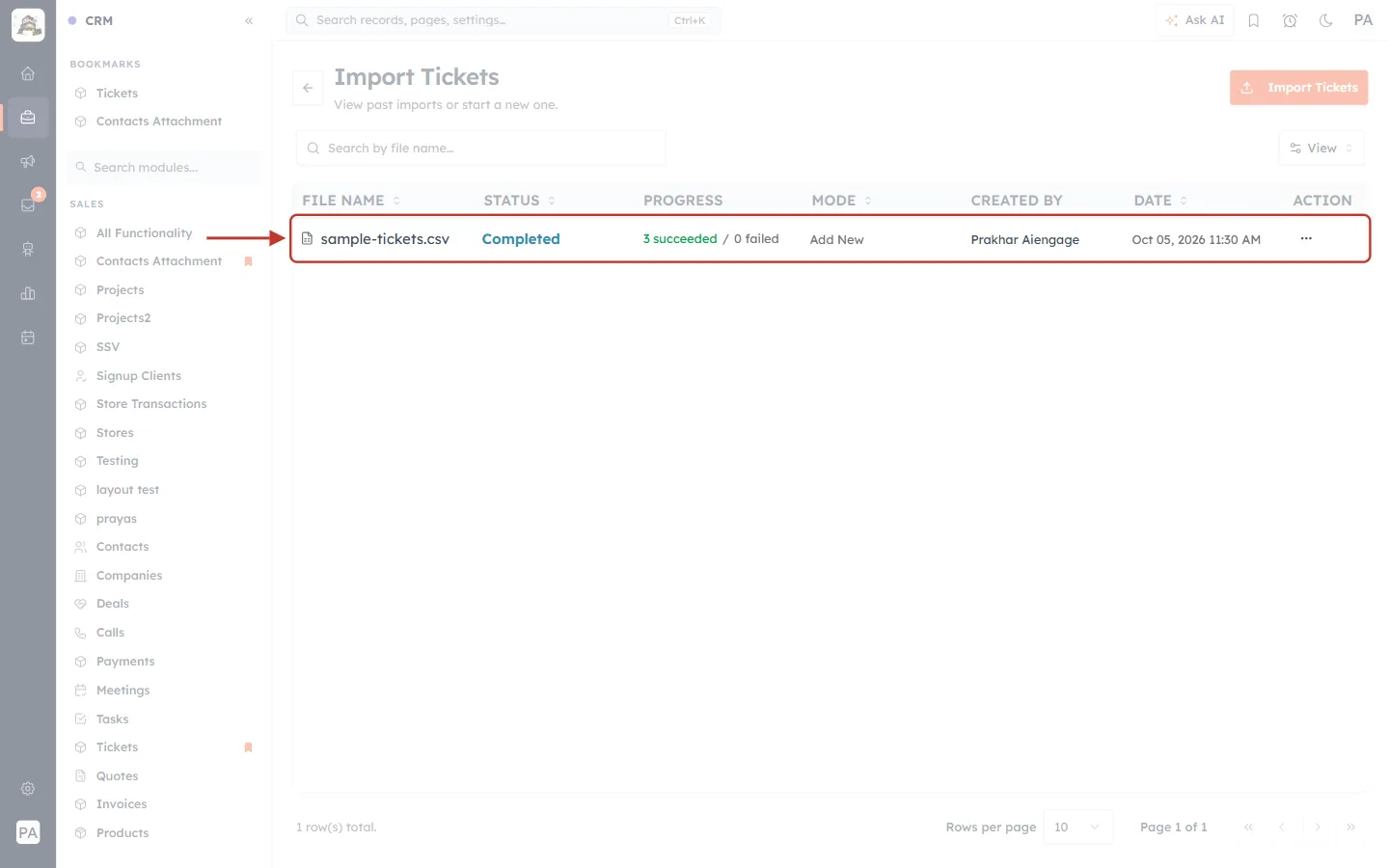Open row actions menu for sample-tickets.csv

[x=1306, y=238]
